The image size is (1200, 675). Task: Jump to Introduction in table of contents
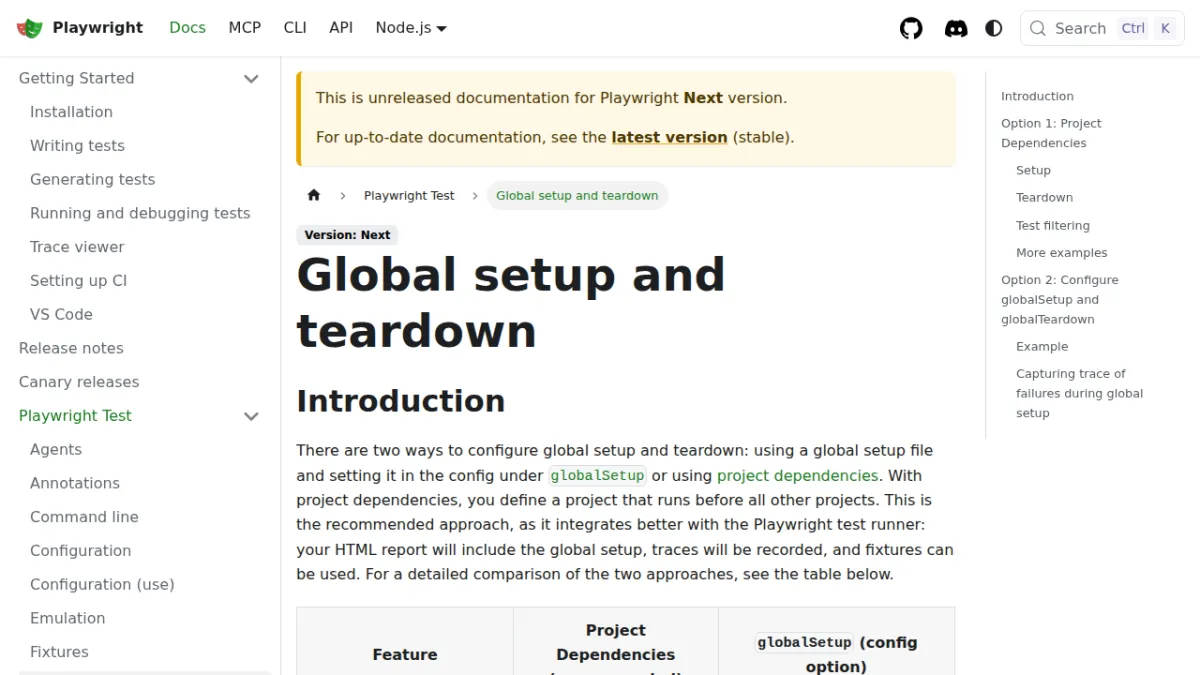click(x=1037, y=96)
